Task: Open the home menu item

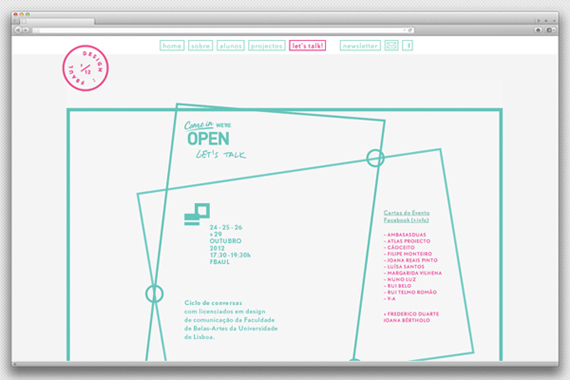Action: tap(172, 45)
